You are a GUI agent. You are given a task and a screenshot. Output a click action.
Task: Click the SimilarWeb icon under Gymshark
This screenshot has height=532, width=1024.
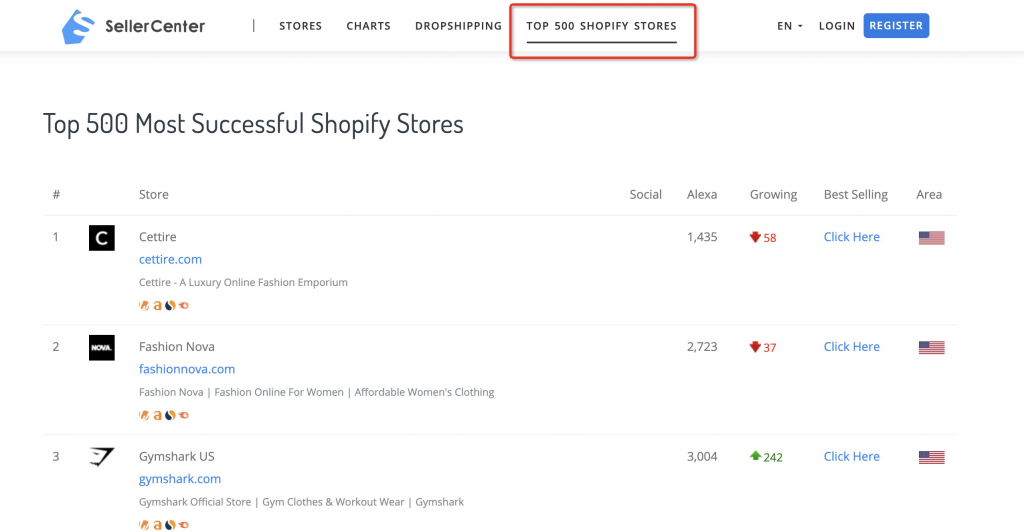170,525
